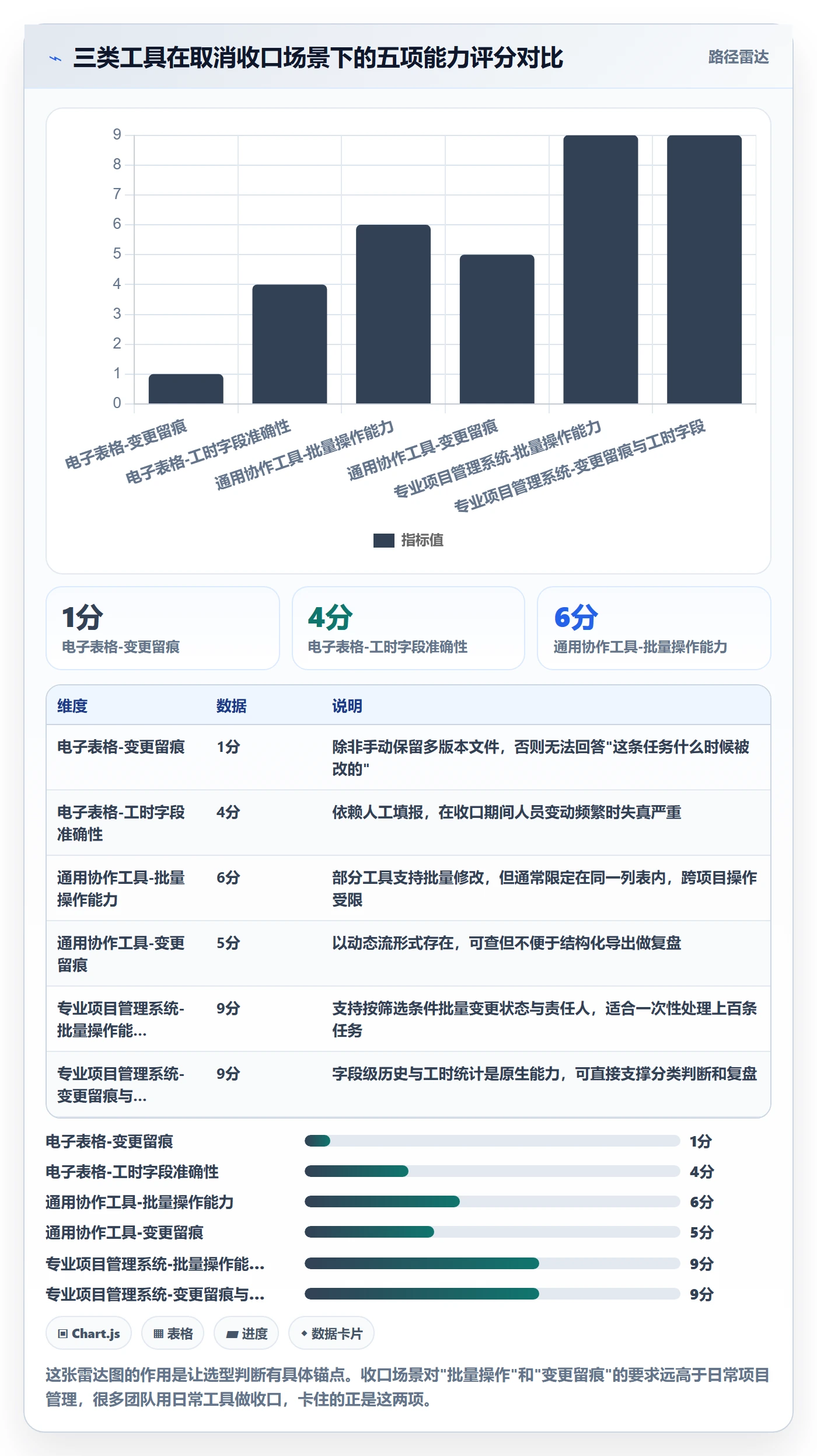Open the 1分 score card
This screenshot has height=1456, width=817.
tap(163, 628)
